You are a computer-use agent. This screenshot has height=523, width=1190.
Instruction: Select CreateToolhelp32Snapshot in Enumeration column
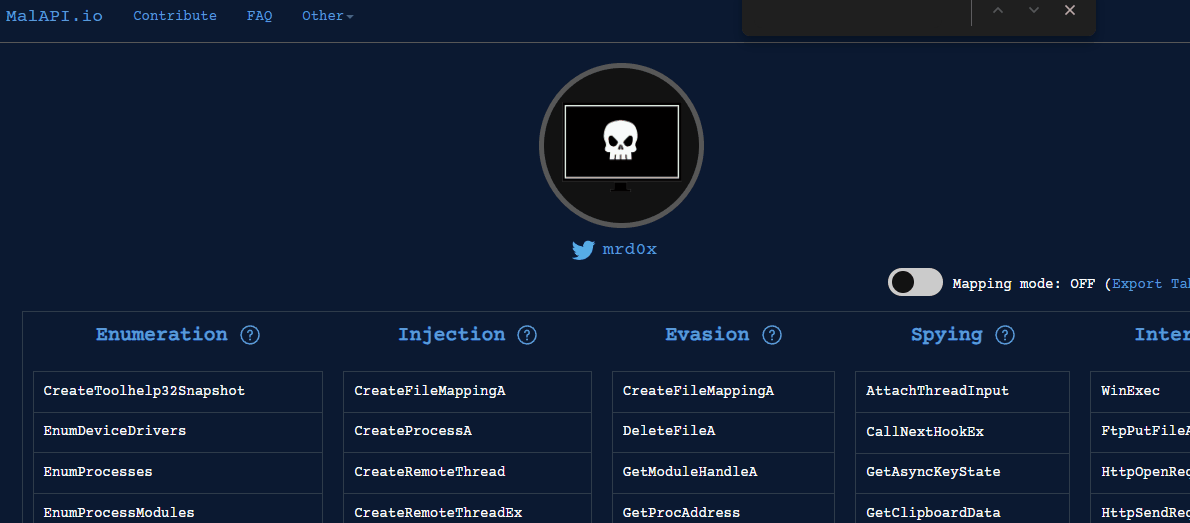point(144,391)
